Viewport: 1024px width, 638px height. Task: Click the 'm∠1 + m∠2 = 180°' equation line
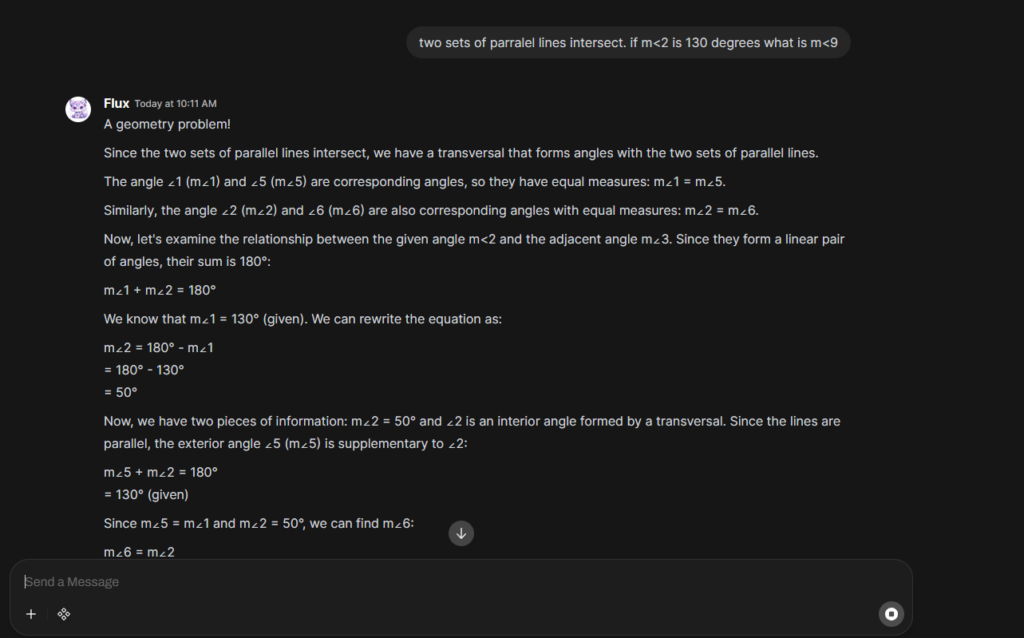coord(160,290)
